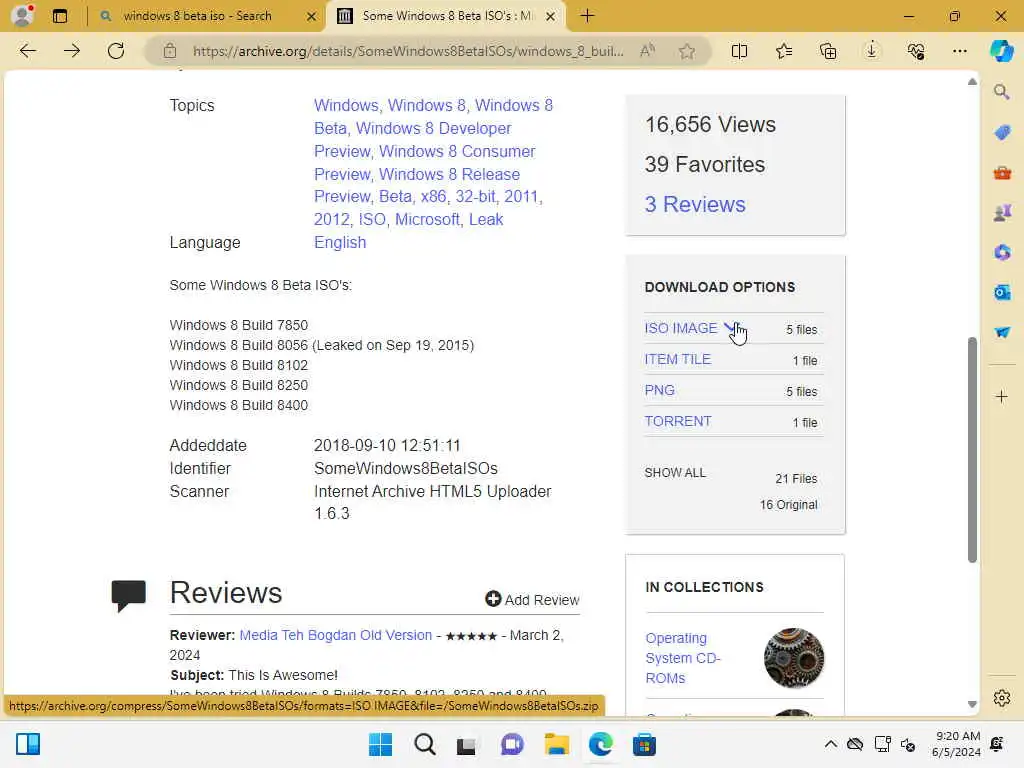Screen dimensions: 1024x768
Task: Open taskbar Search
Action: click(424, 744)
